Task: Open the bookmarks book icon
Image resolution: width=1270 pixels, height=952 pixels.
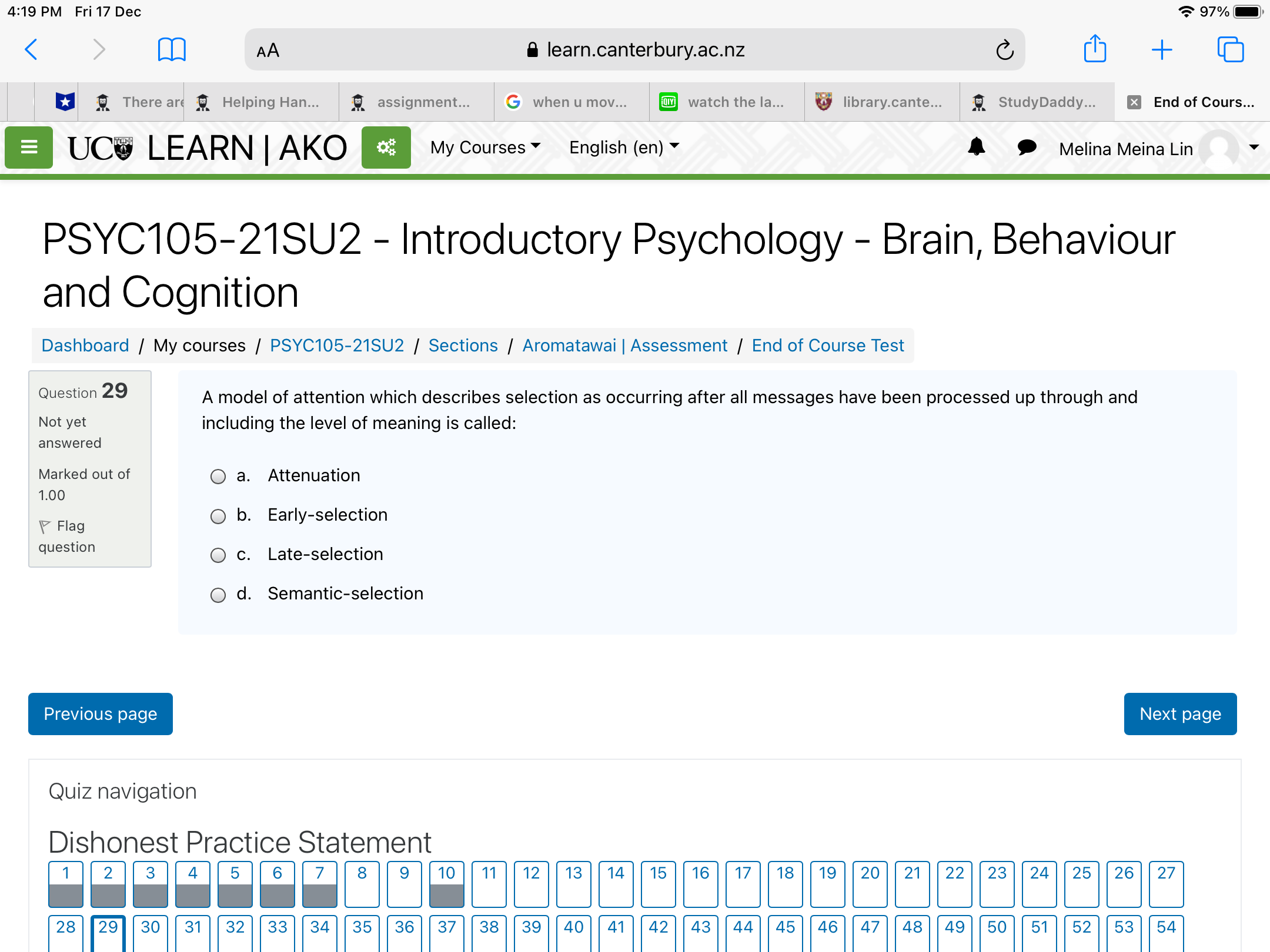Action: (172, 49)
